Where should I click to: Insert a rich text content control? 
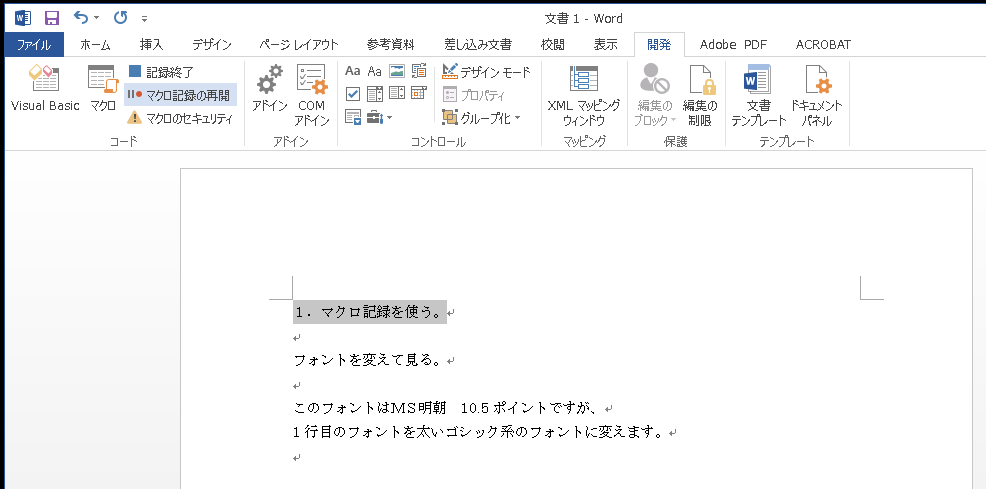[353, 71]
